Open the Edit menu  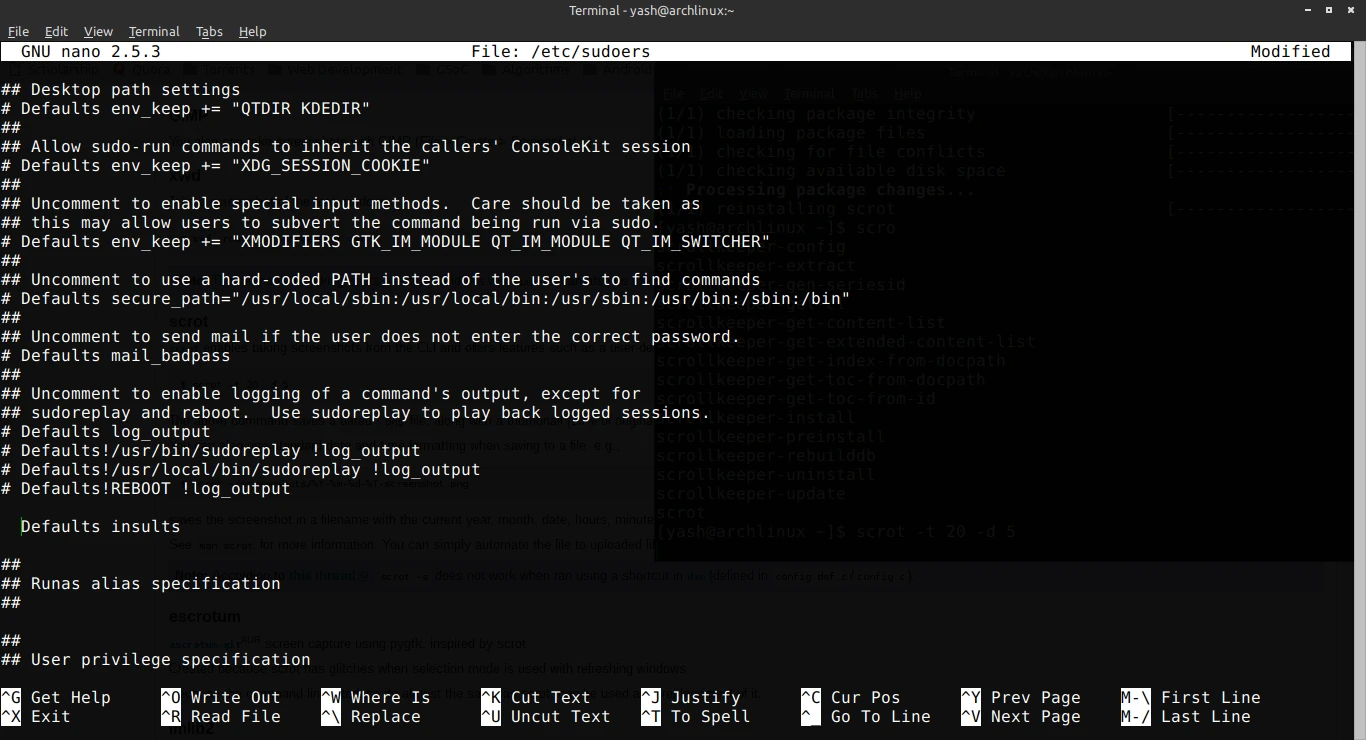point(56,31)
